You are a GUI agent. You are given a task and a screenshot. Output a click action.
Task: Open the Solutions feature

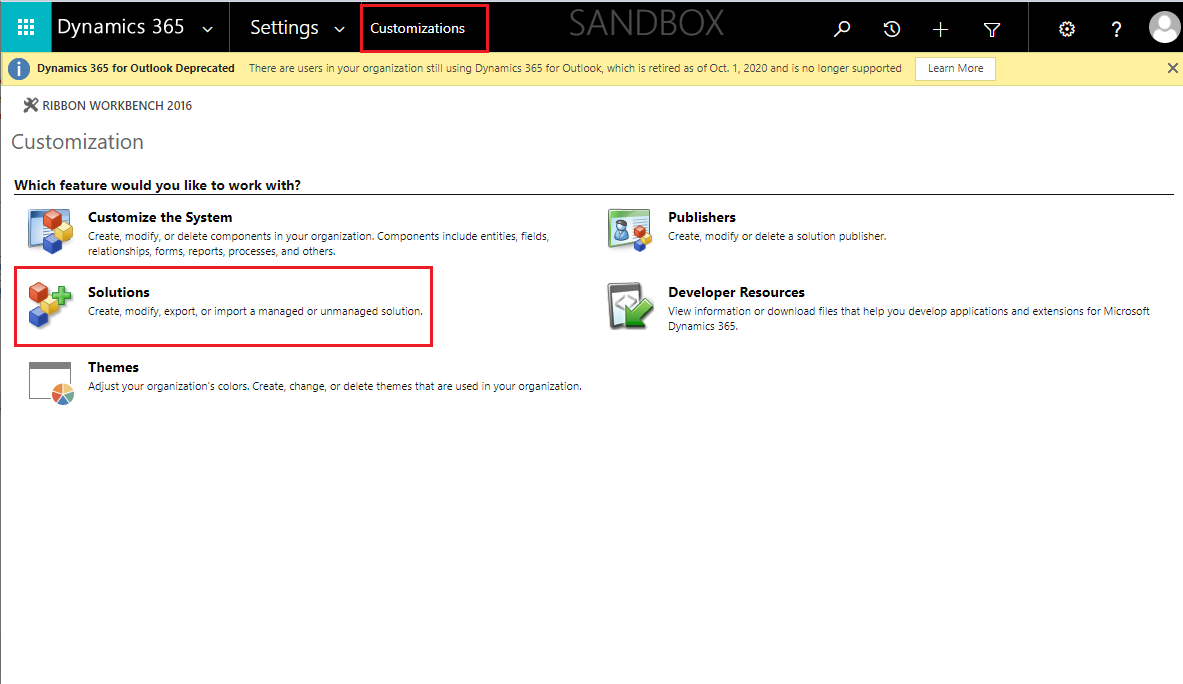tap(118, 292)
